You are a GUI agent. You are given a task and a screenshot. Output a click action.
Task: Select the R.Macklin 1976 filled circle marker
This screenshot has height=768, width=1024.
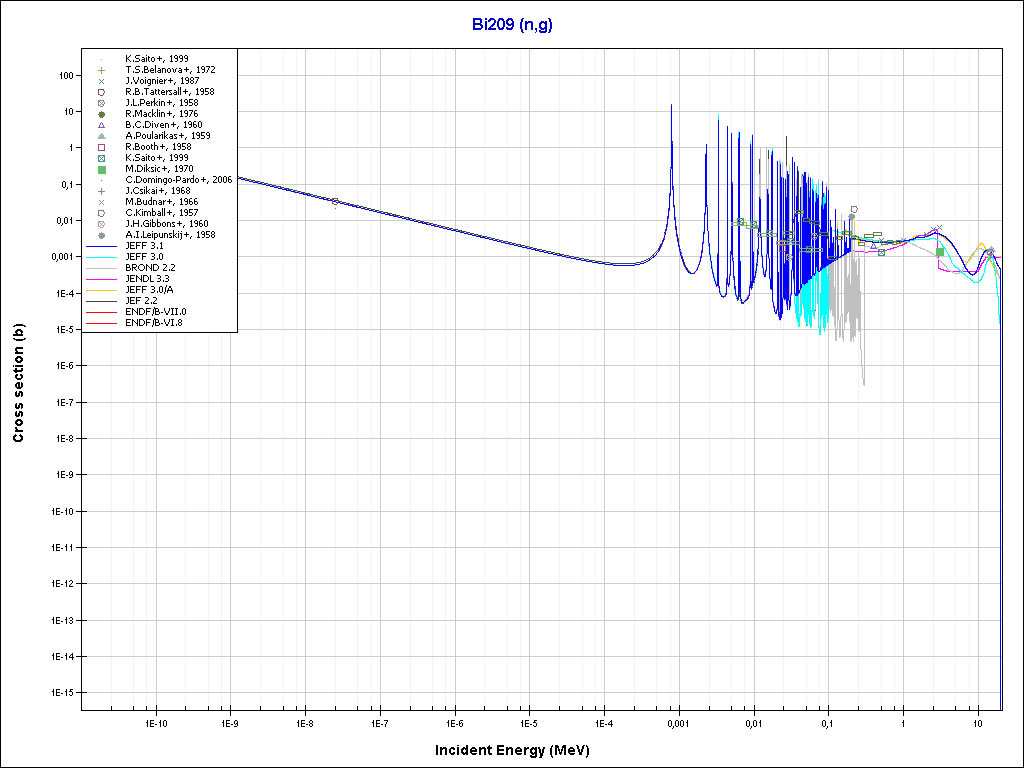click(x=102, y=114)
